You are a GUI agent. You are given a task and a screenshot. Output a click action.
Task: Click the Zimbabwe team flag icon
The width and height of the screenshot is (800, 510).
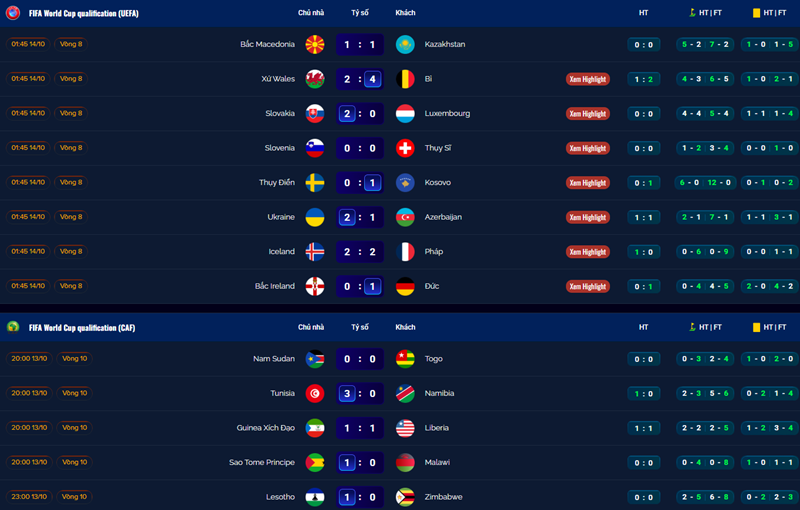(405, 497)
